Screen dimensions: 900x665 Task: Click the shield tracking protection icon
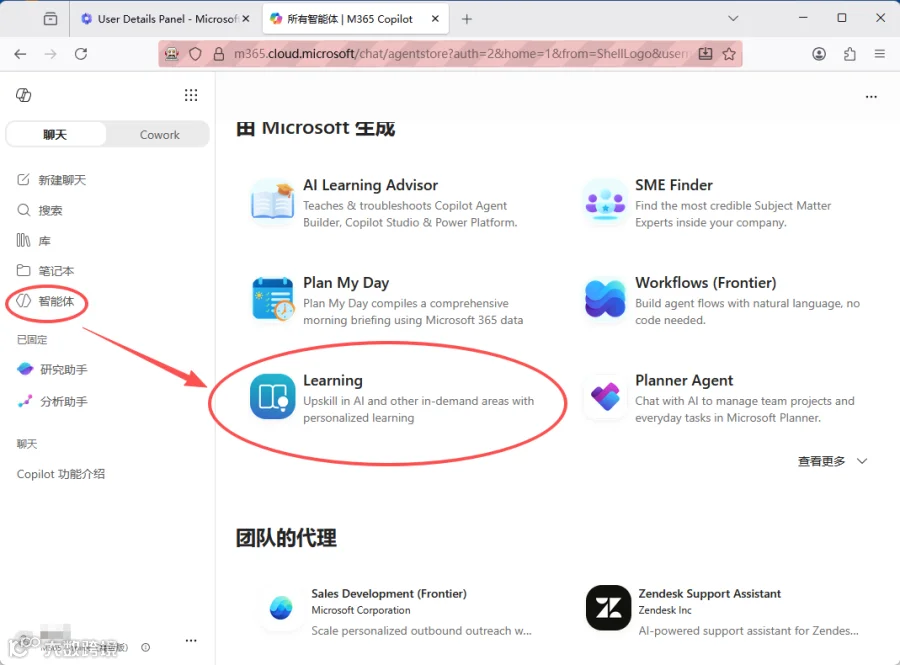coord(196,54)
